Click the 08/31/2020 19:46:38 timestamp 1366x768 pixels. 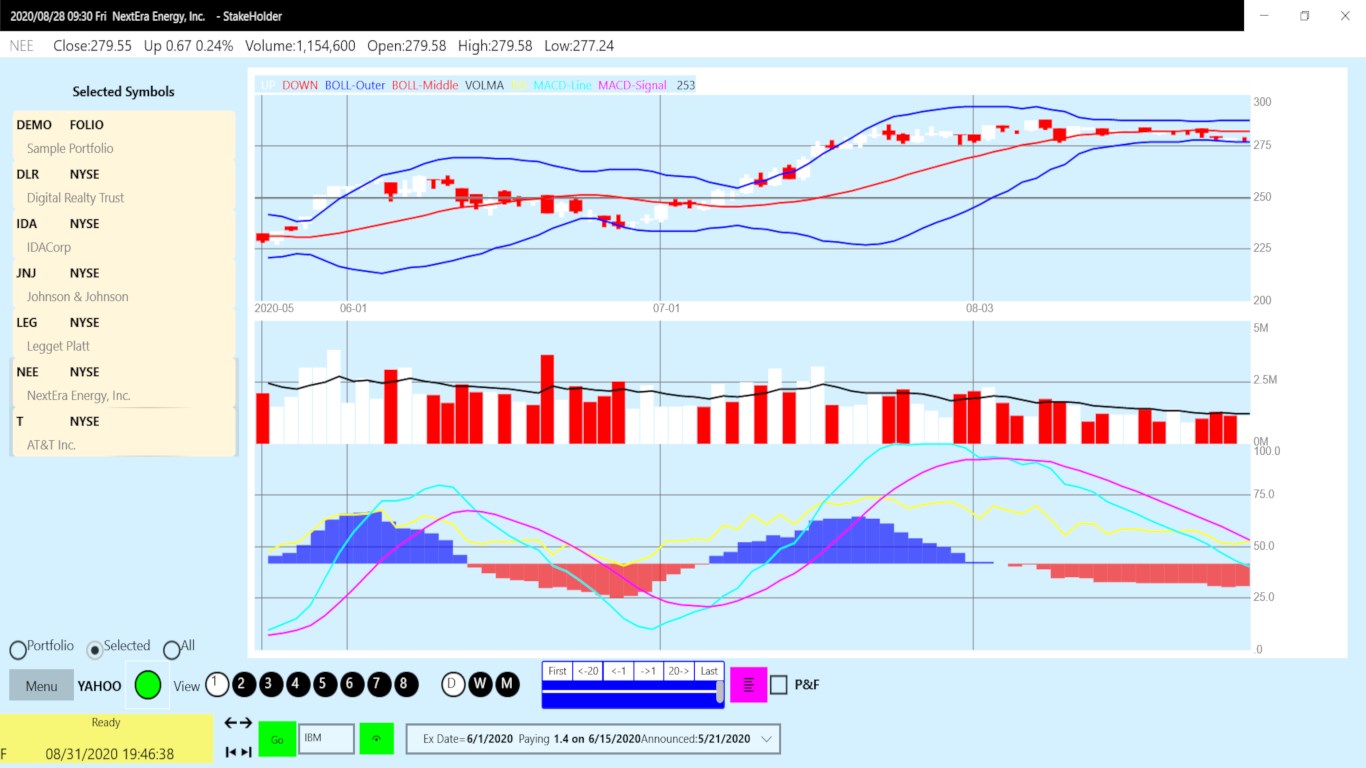(110, 754)
